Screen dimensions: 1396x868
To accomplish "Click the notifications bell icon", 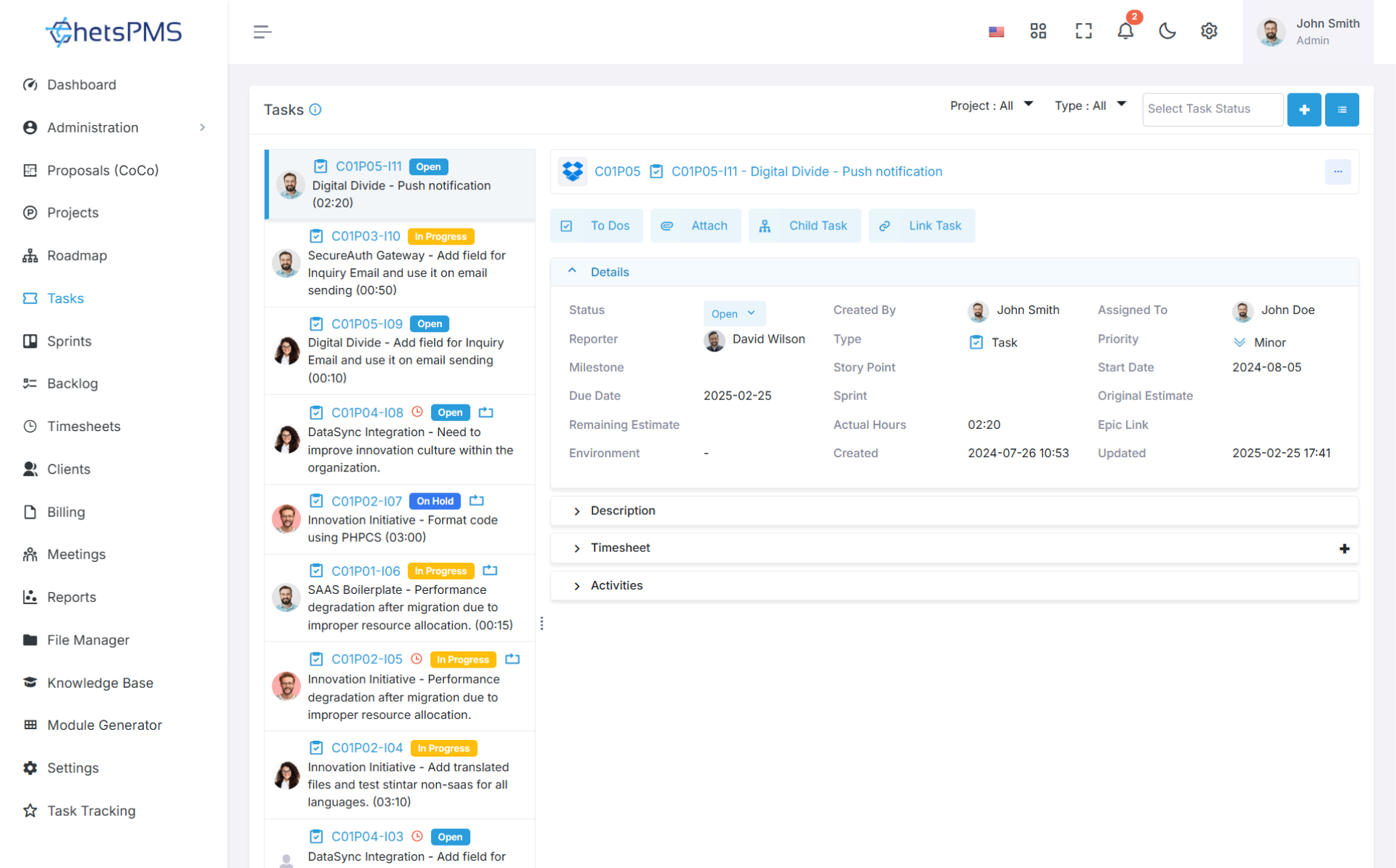I will 1125,31.
